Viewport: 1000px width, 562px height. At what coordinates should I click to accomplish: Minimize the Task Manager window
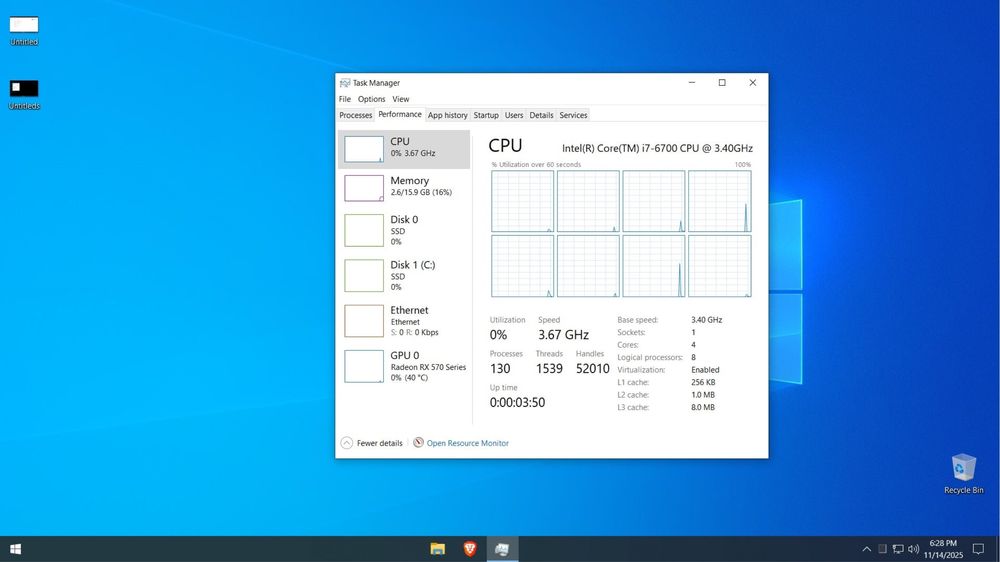(692, 83)
